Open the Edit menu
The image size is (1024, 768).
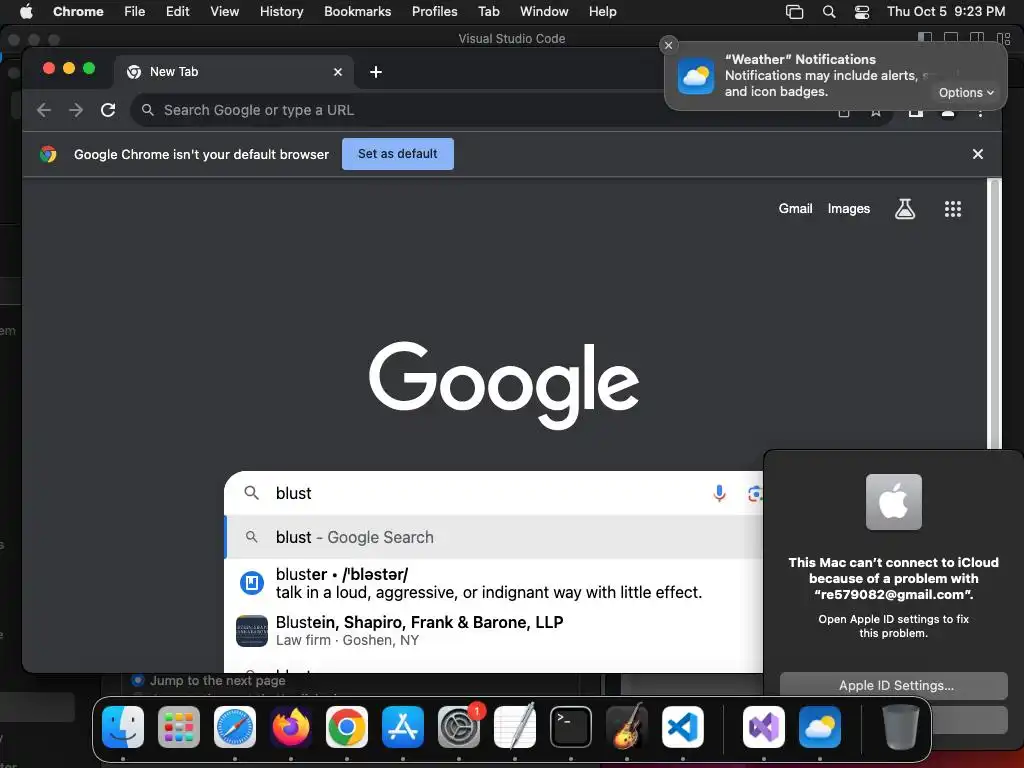(x=177, y=11)
